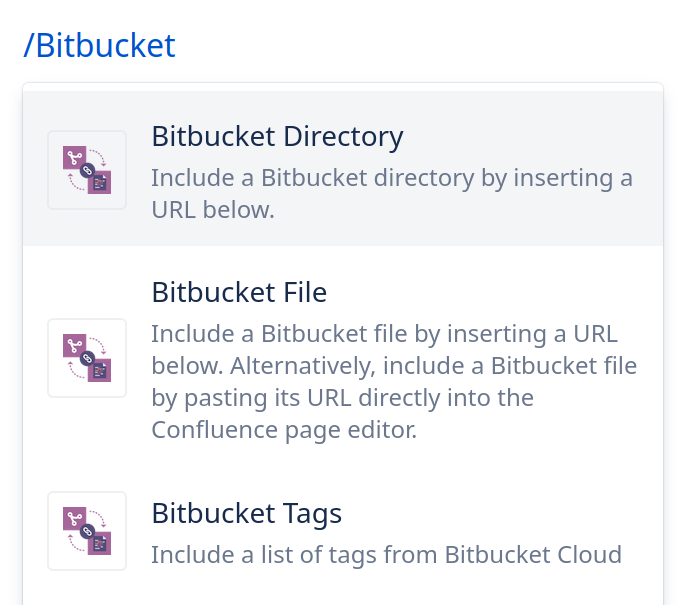Image resolution: width=694 pixels, height=605 pixels.
Task: Click the branch symbol in the Directory icon
Action: 74,157
